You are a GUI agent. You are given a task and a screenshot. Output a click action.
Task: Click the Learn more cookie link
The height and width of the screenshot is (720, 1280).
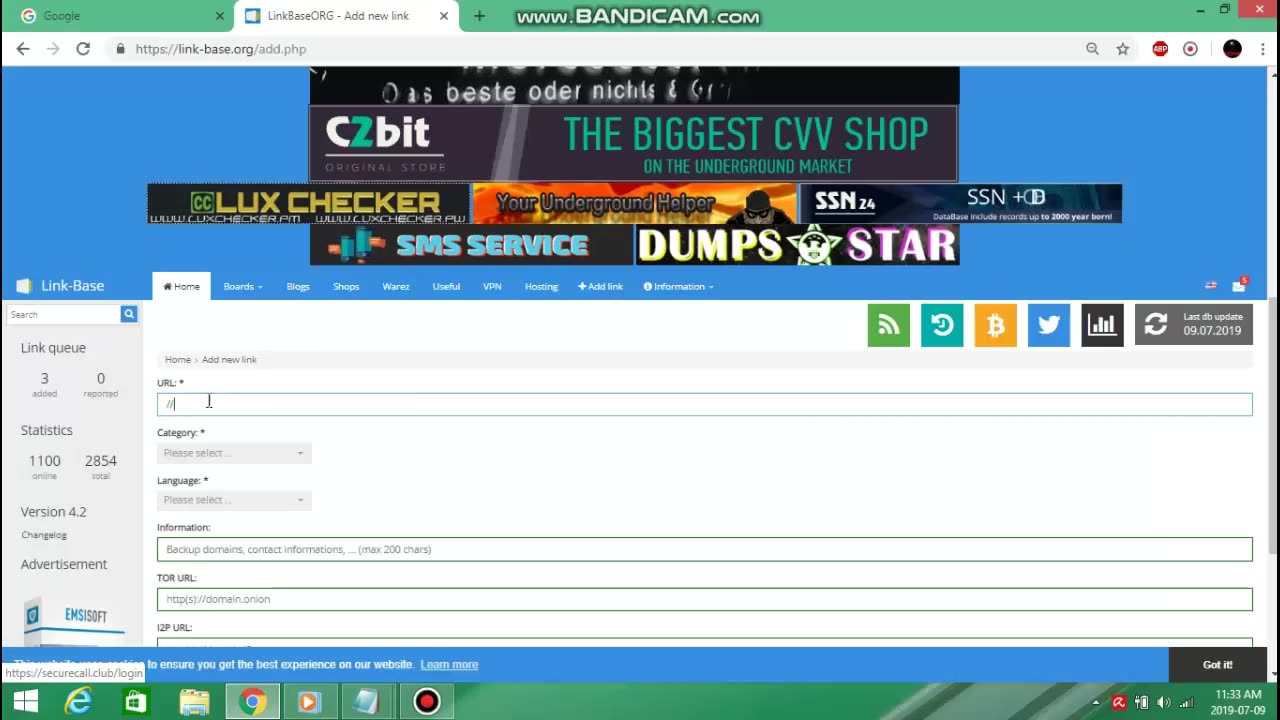[449, 664]
